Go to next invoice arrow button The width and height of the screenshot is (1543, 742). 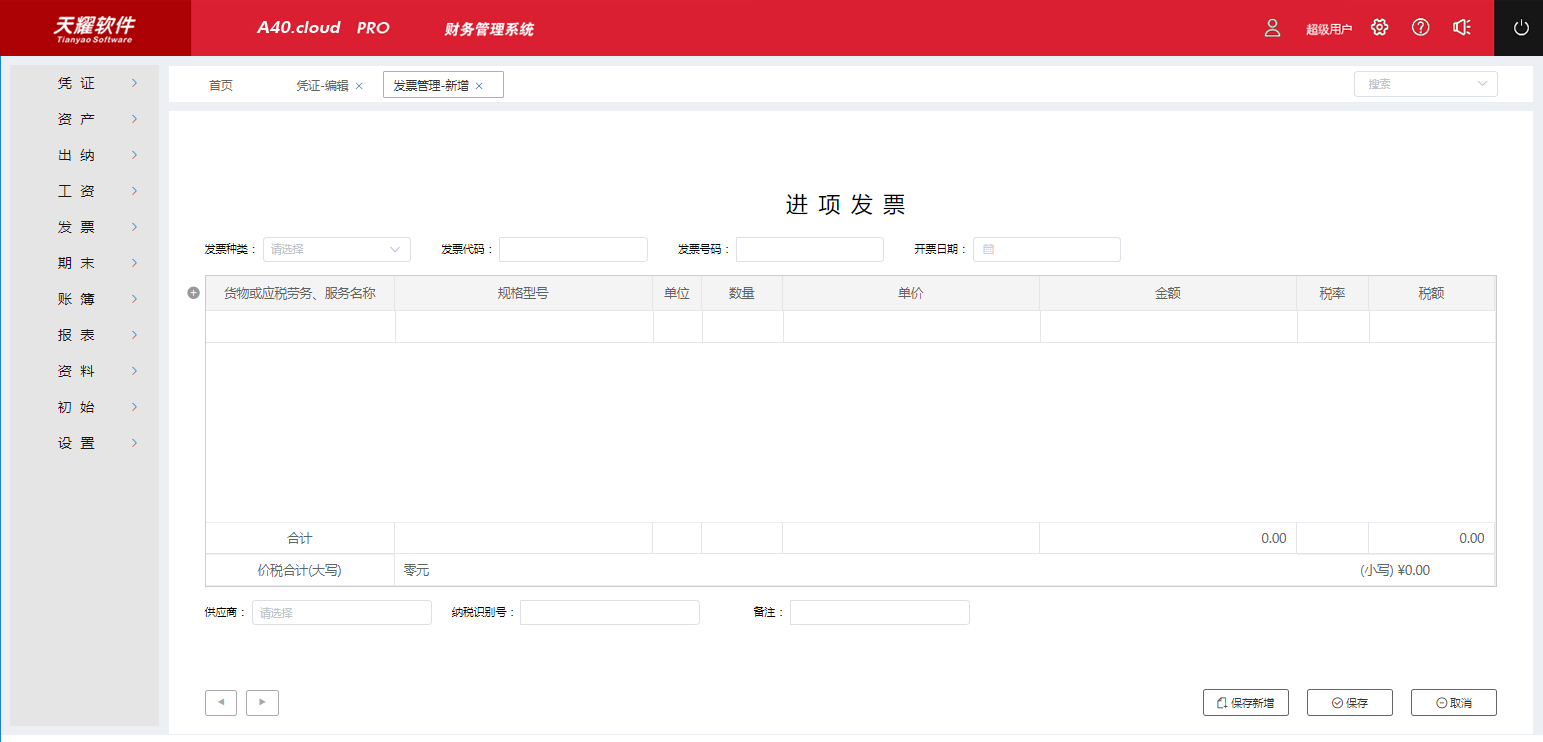pyautogui.click(x=262, y=703)
